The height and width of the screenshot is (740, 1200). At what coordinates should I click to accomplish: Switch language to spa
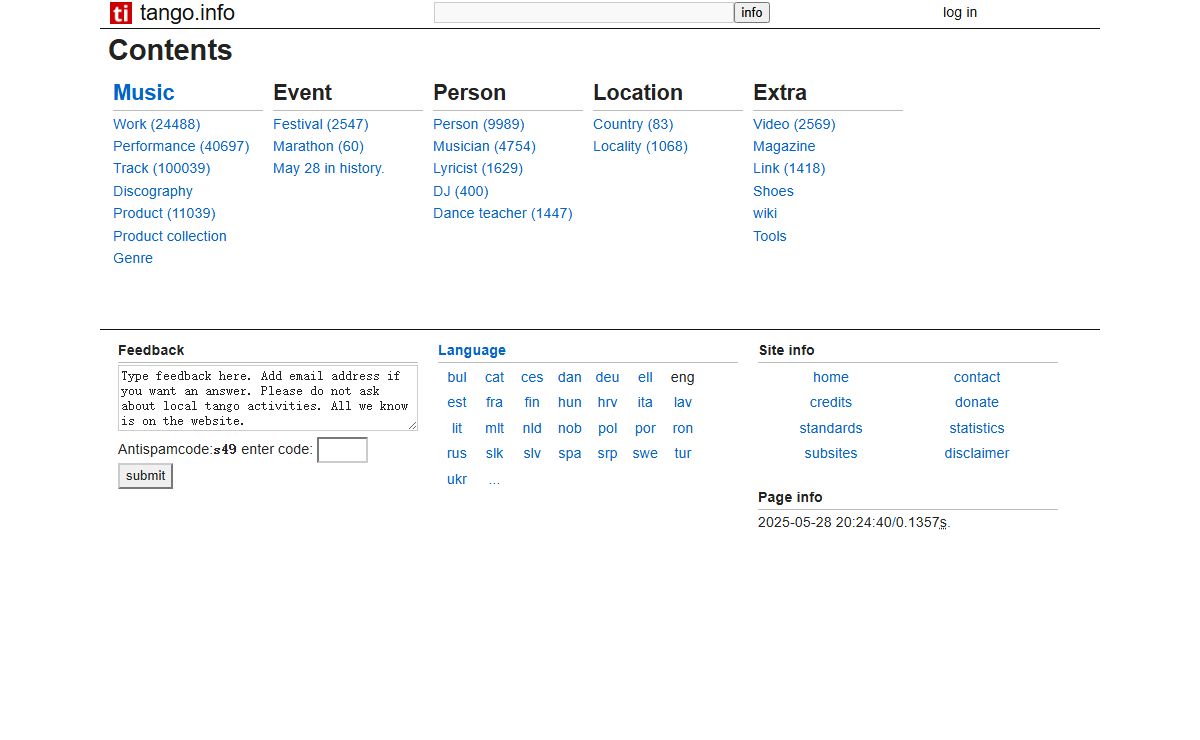point(570,453)
